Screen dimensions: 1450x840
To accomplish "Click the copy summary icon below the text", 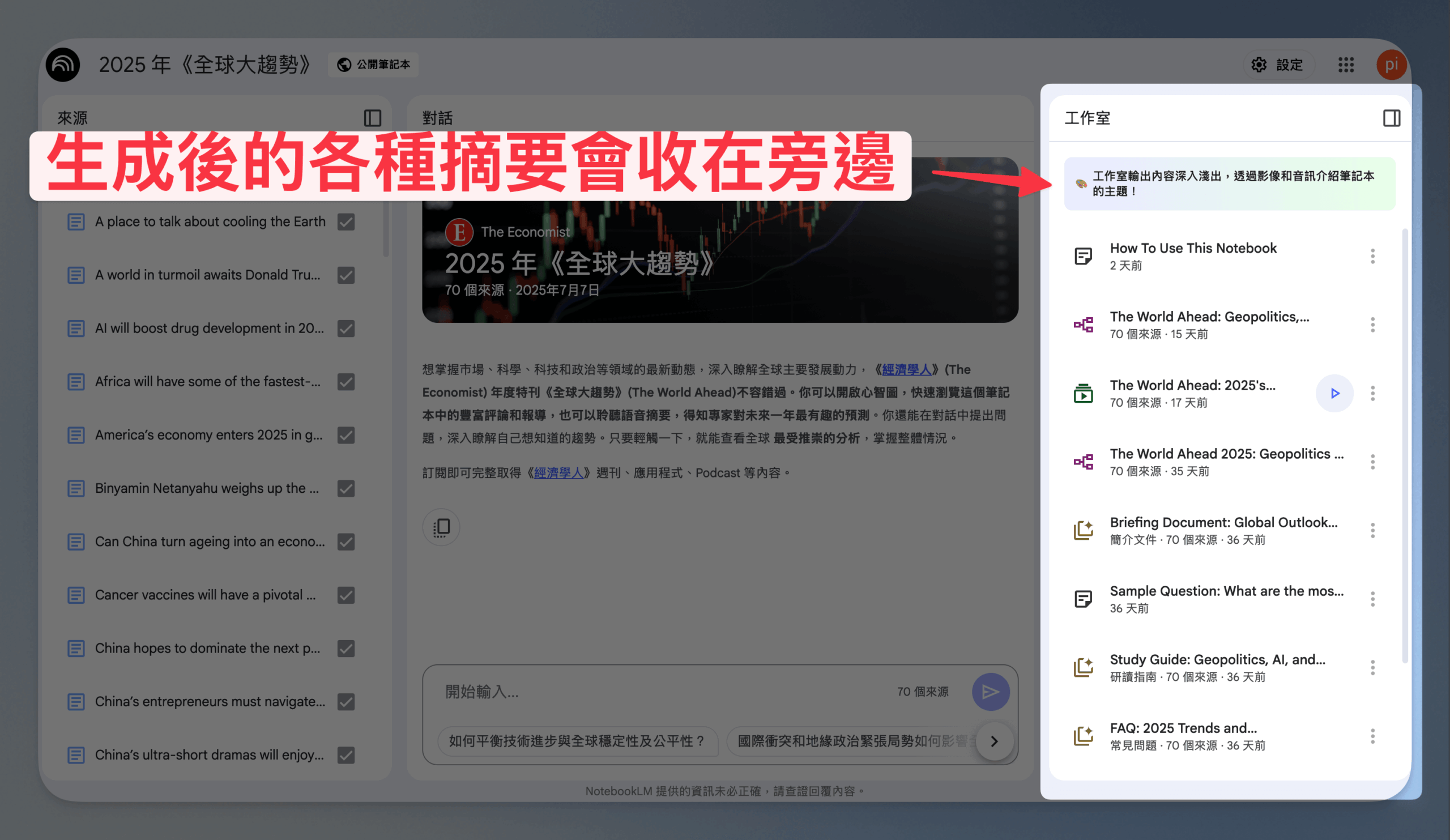I will pos(441,527).
